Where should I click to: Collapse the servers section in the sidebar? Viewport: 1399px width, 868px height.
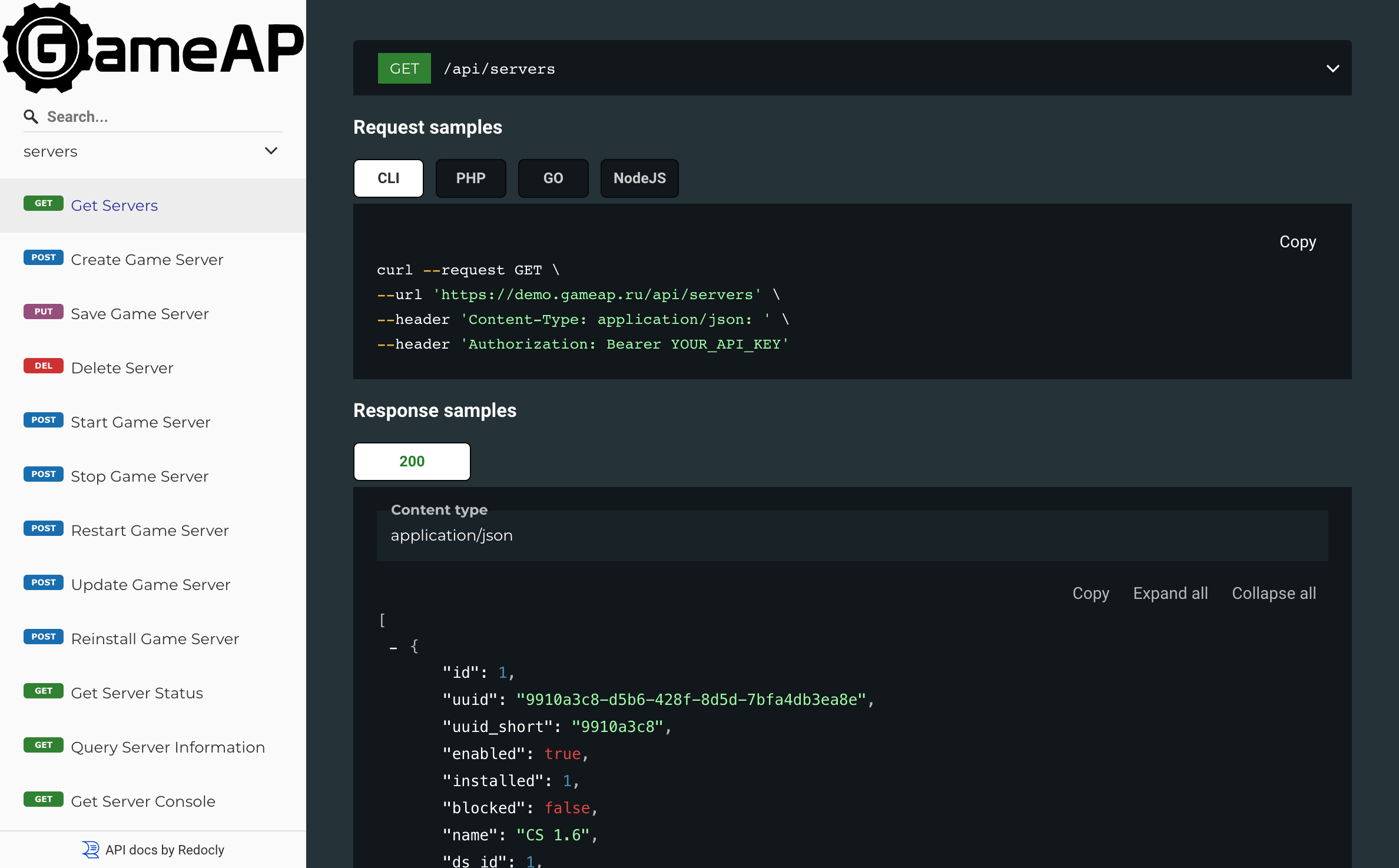click(271, 151)
